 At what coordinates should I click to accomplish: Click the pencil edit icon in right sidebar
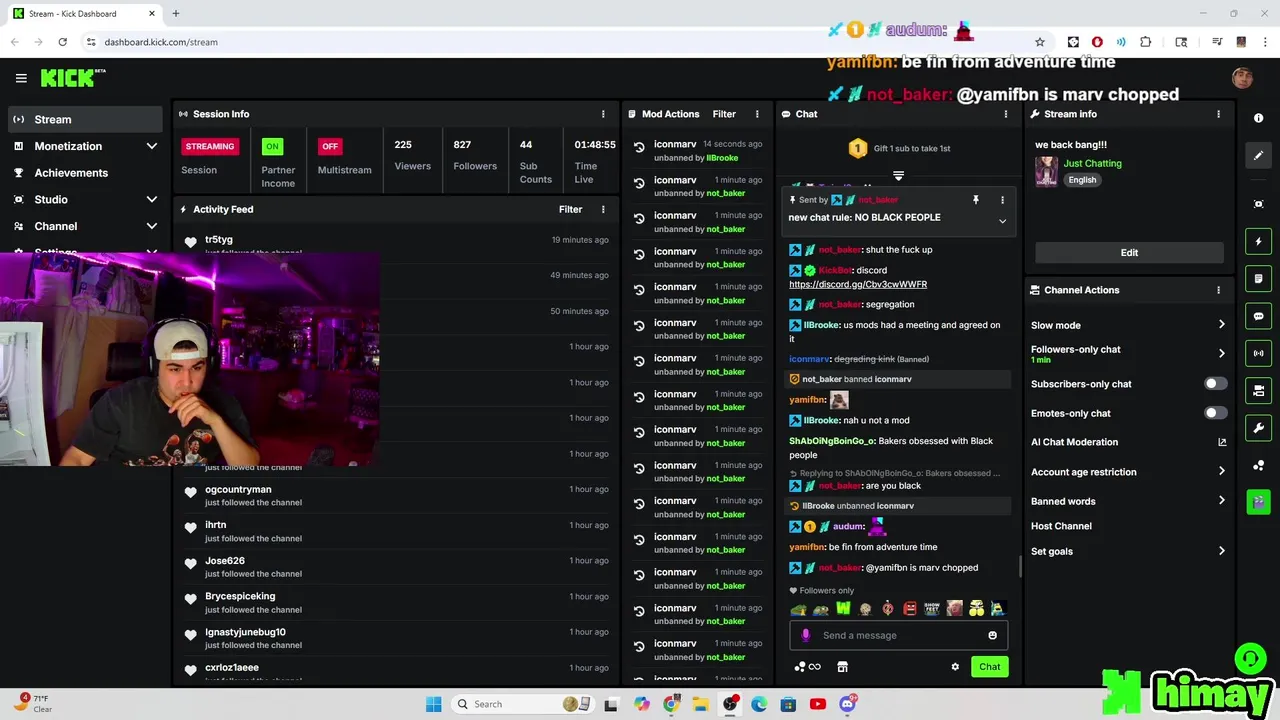point(1259,155)
